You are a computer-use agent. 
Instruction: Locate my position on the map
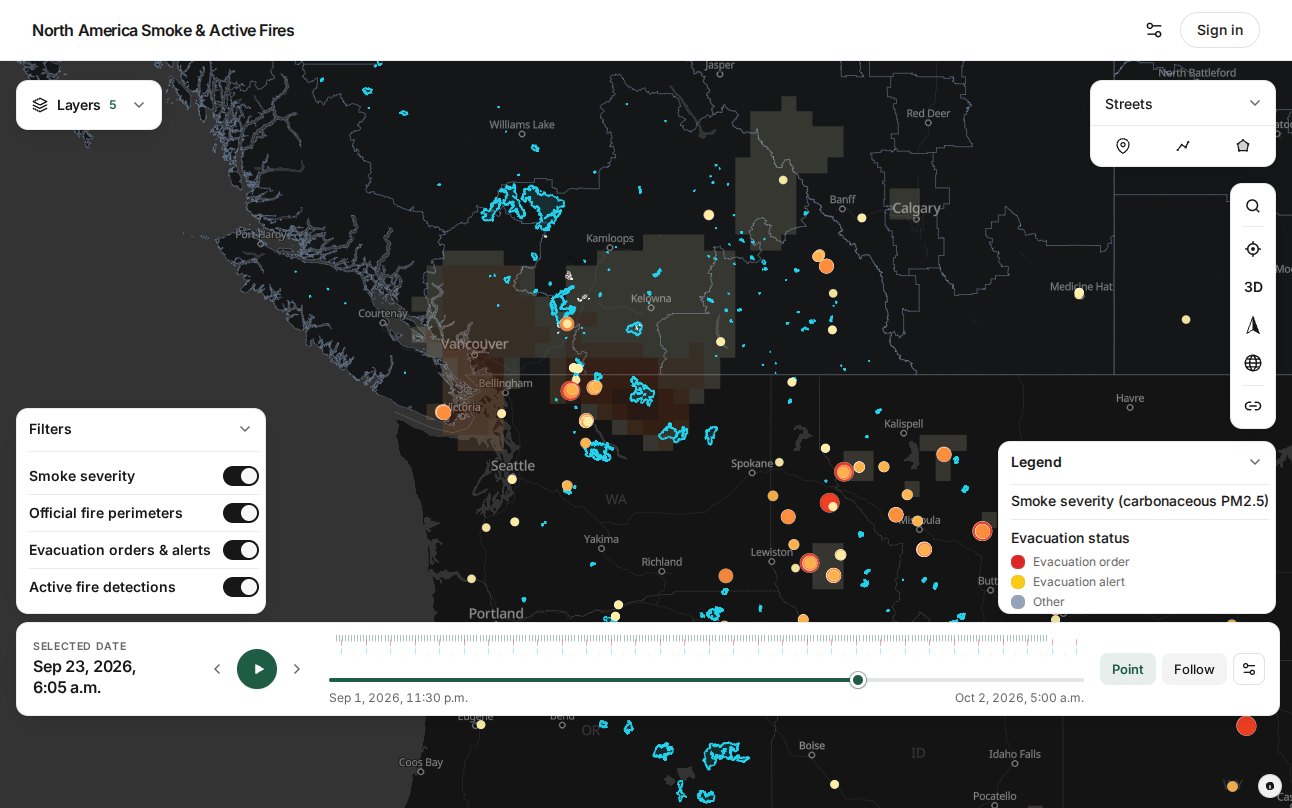click(x=1253, y=249)
